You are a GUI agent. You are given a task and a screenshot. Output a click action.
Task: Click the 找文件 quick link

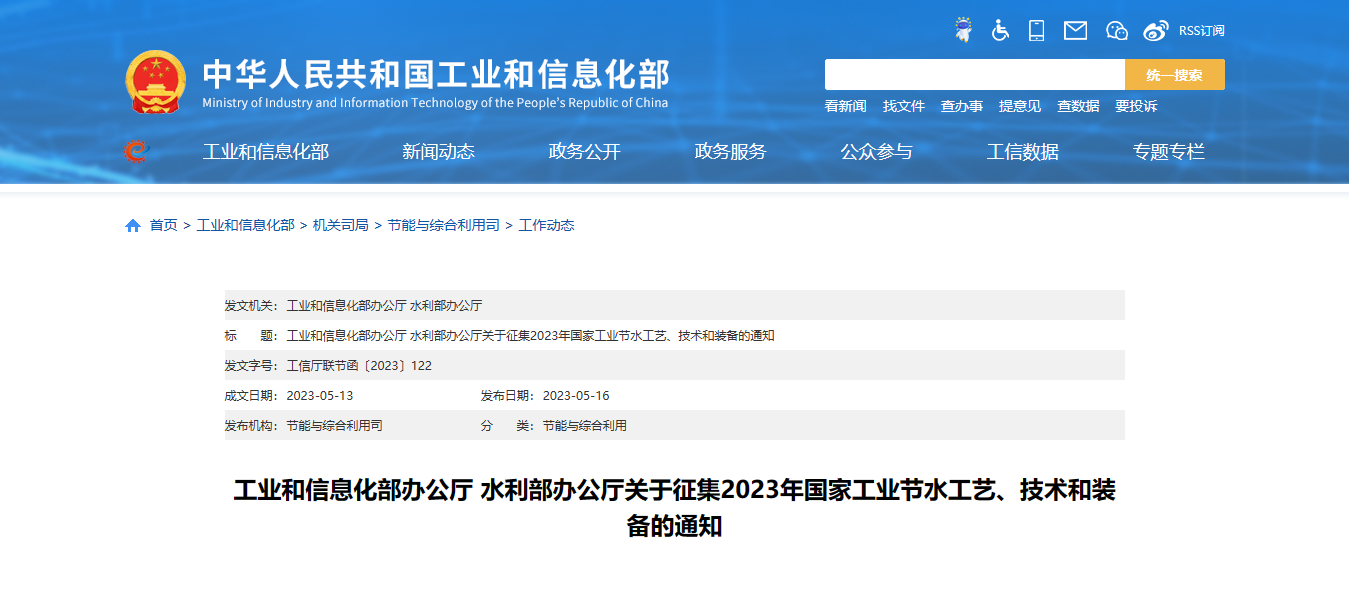tap(903, 106)
